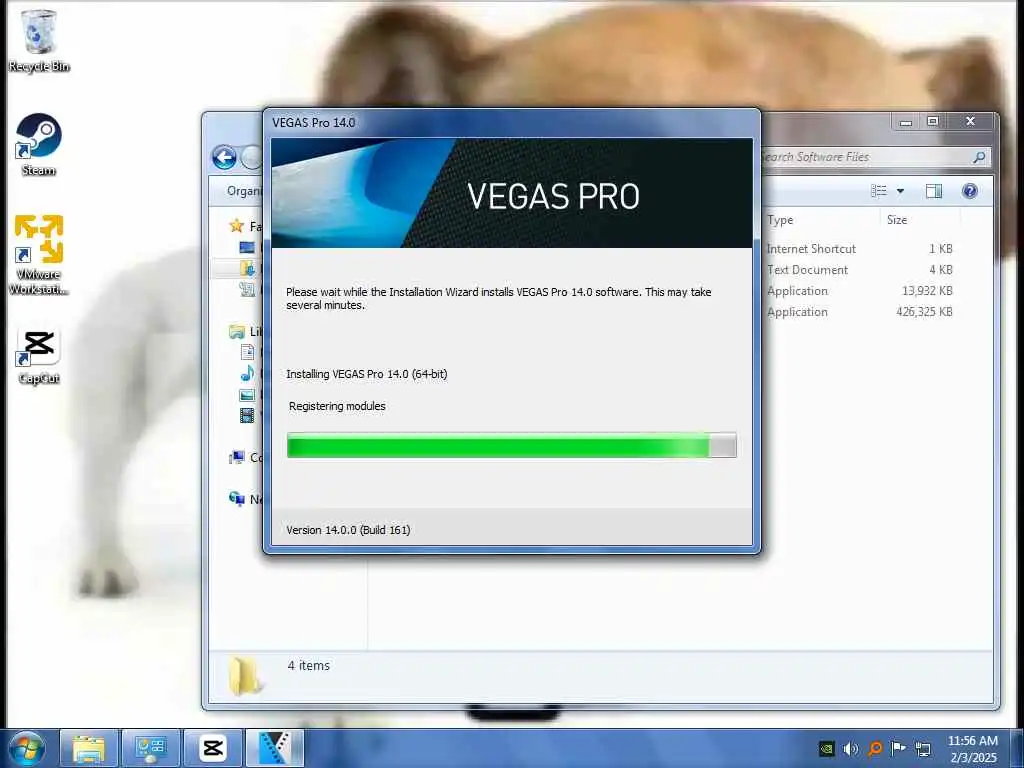Click the Windows Start orb
Image resolution: width=1024 pixels, height=768 pixels.
click(x=26, y=748)
